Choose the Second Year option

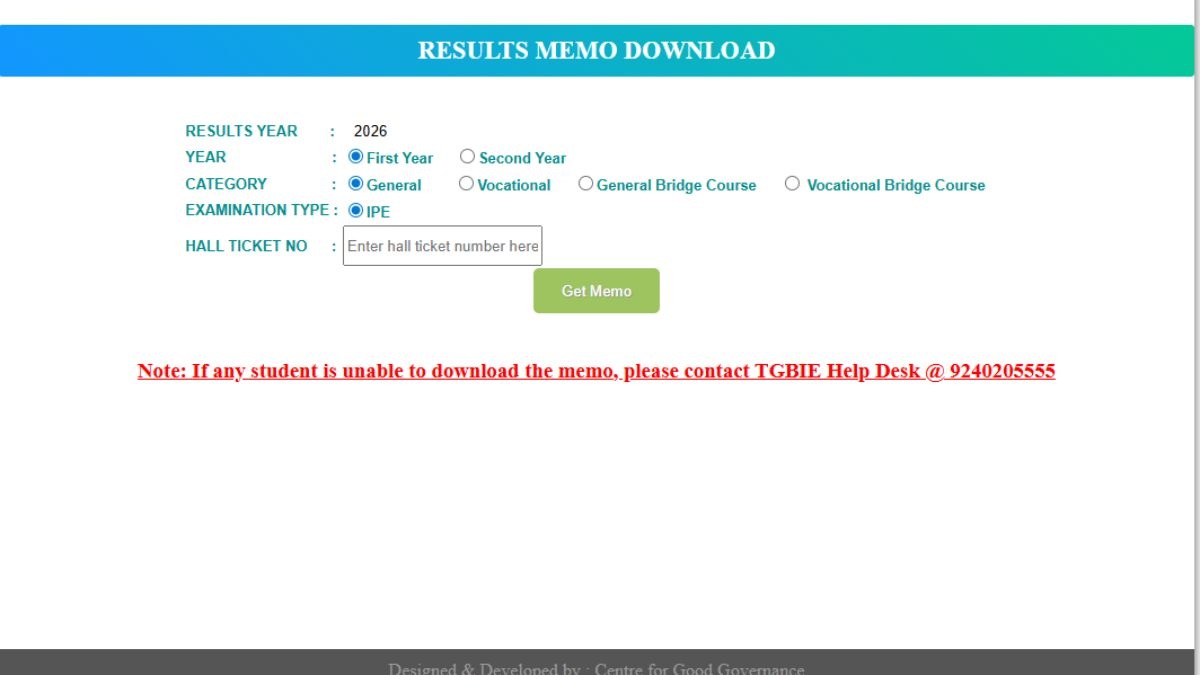tap(467, 157)
